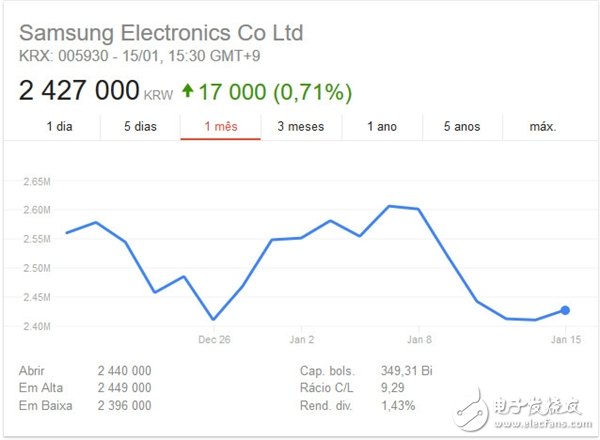Click the Cap. bols. value 349,31 Bi

point(405,369)
